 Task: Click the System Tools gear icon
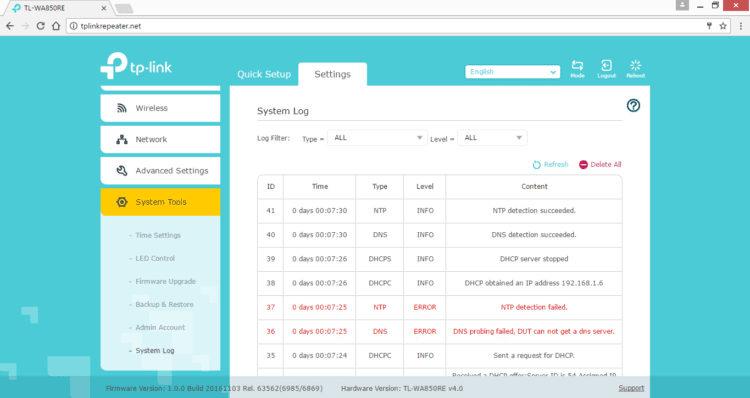122,202
